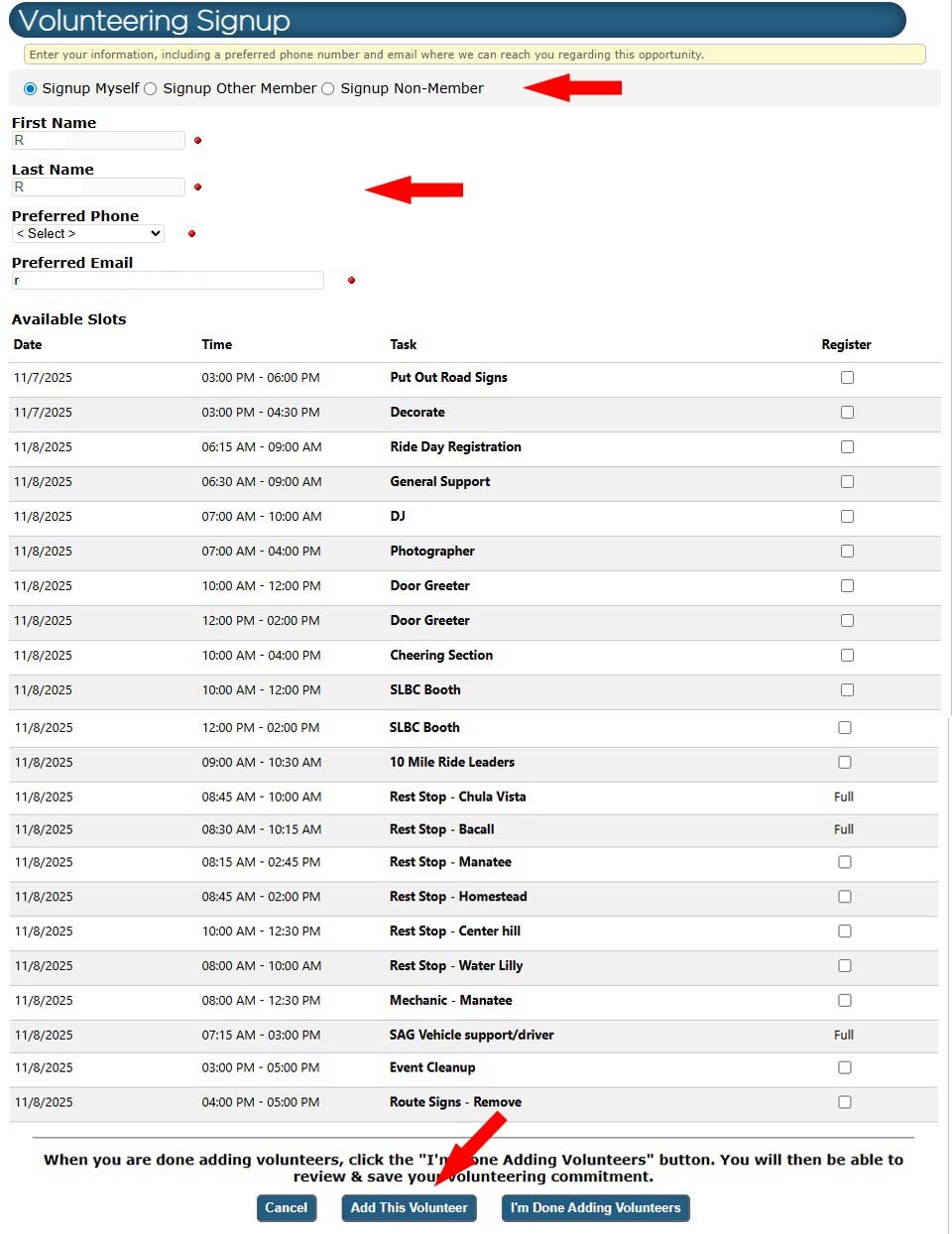Select the Cheering Section checkbox
The image size is (952, 1234).
(x=847, y=656)
